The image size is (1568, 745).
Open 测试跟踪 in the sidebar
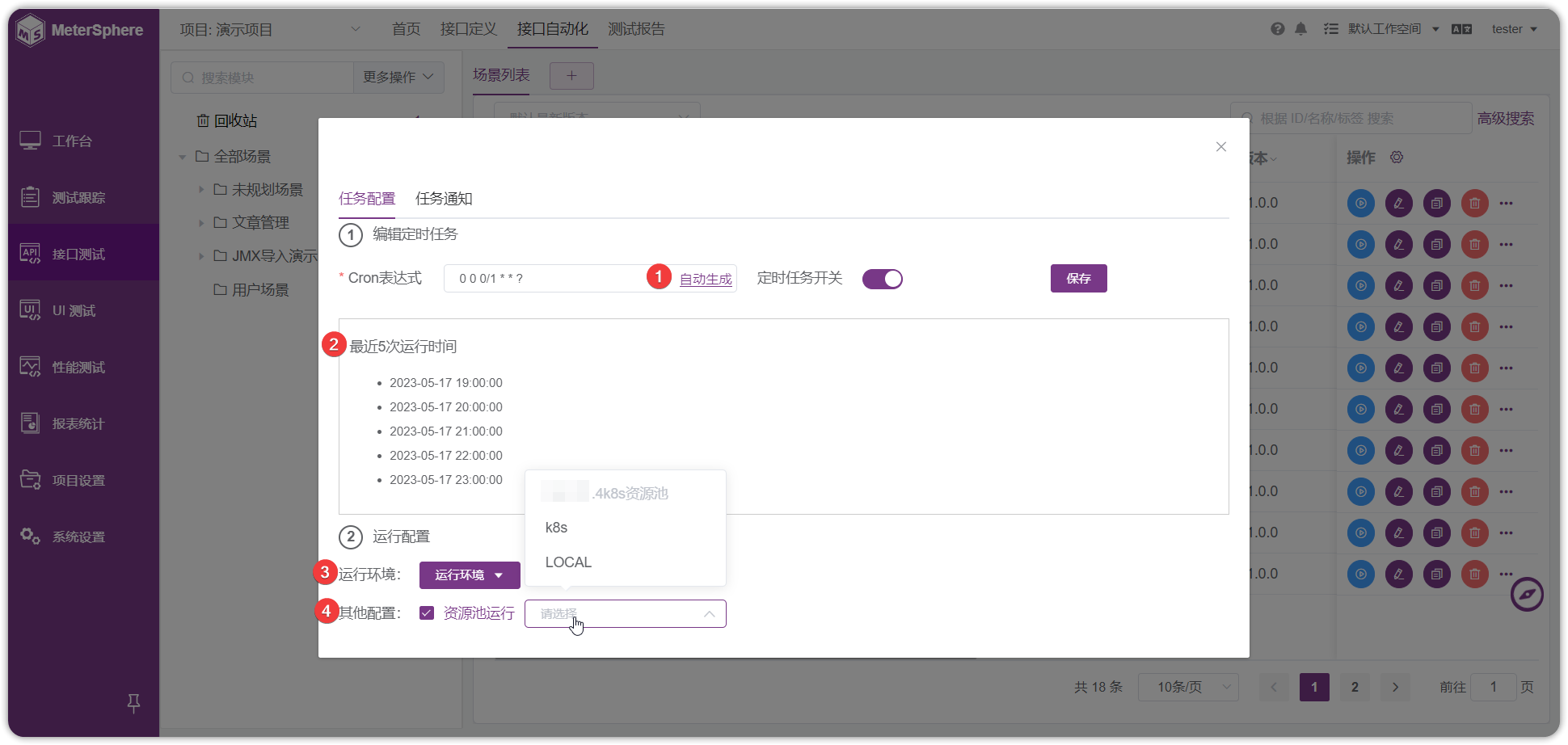coord(63,197)
